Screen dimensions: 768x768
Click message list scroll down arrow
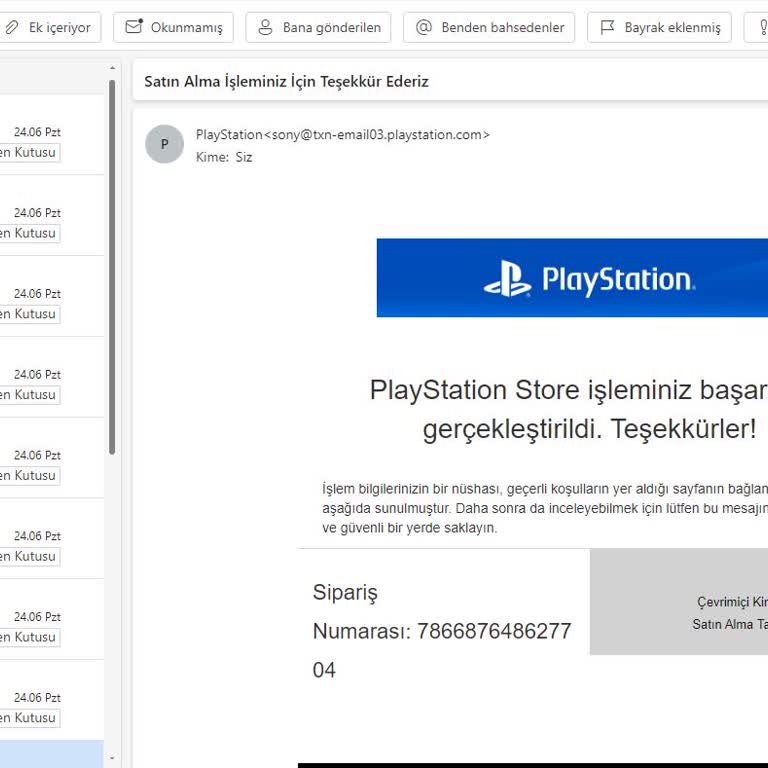113,758
